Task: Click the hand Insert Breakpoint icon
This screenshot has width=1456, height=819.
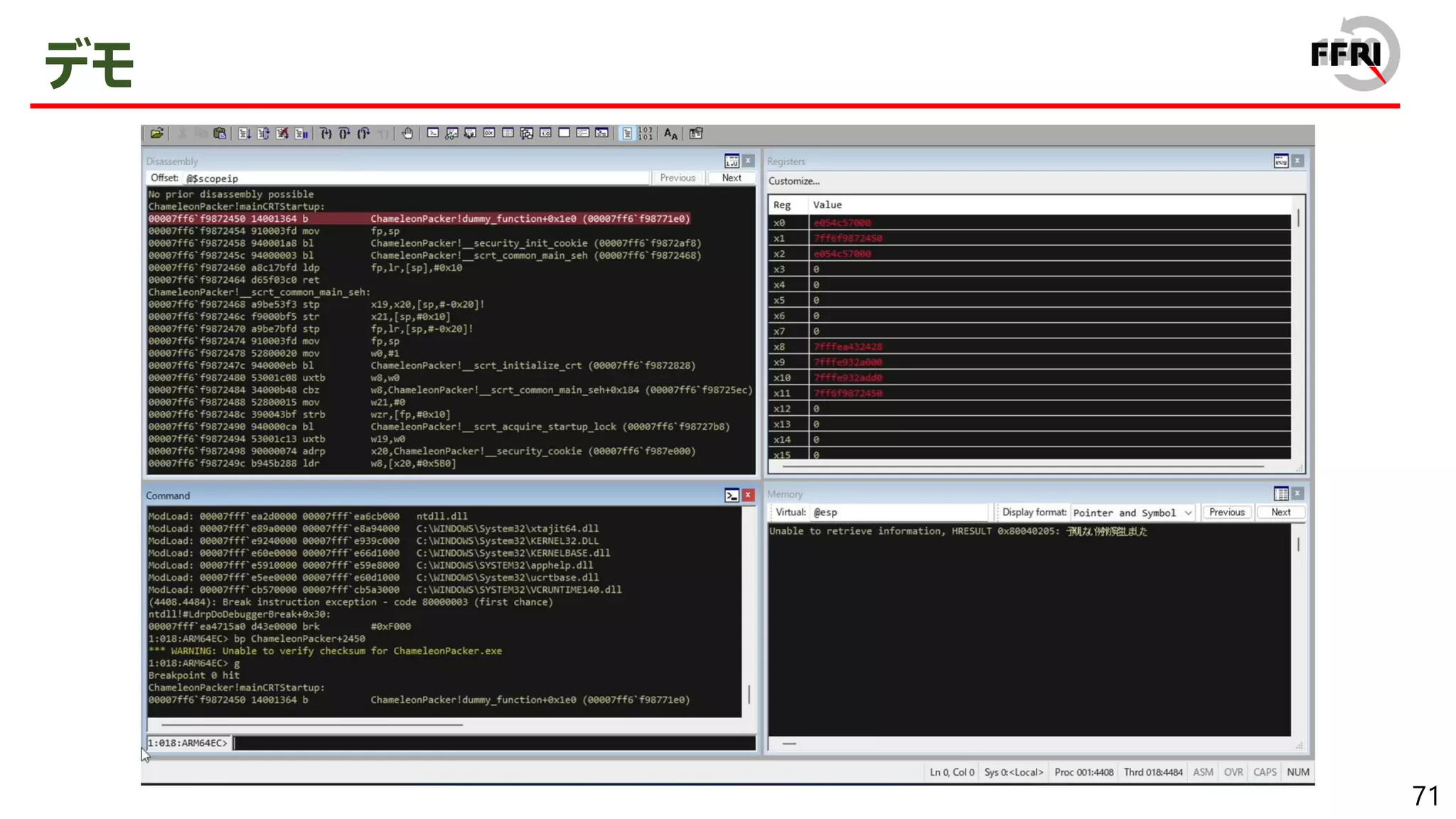Action: 407,134
